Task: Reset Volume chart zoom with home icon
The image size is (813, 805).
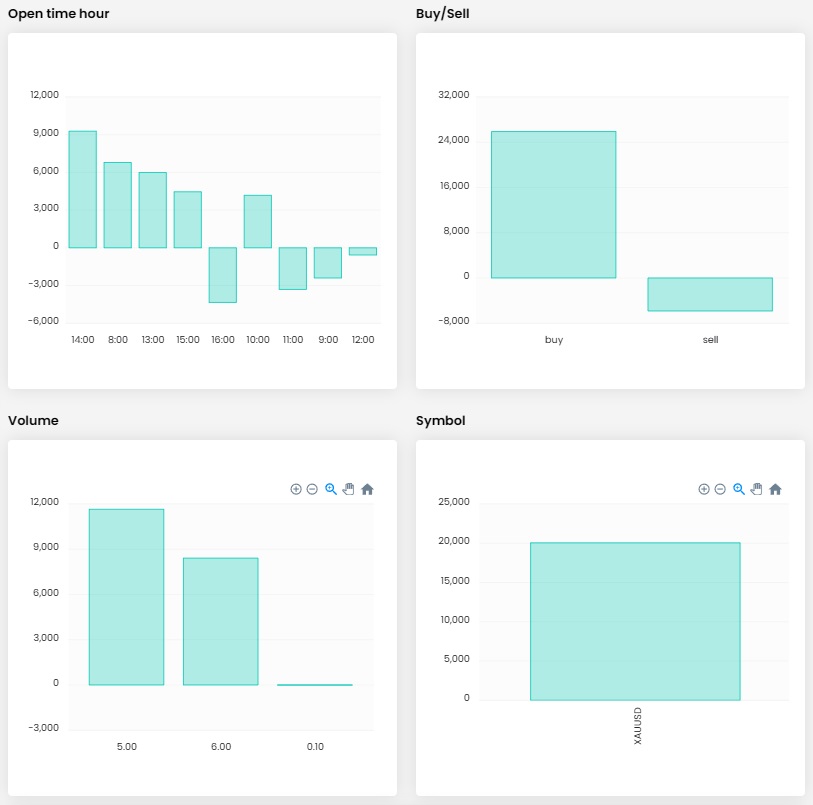Action: tap(367, 489)
